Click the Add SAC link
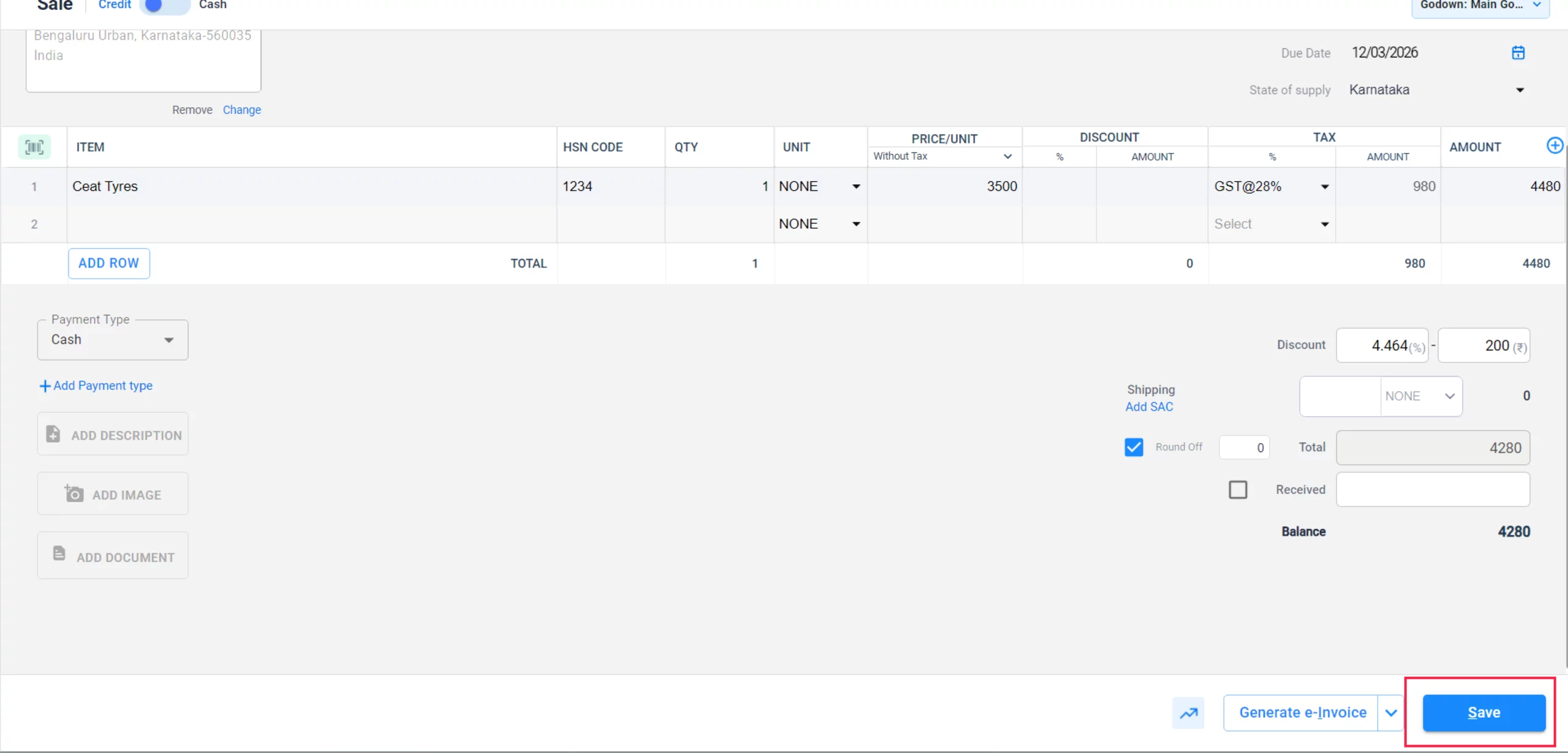1568x753 pixels. tap(1149, 406)
